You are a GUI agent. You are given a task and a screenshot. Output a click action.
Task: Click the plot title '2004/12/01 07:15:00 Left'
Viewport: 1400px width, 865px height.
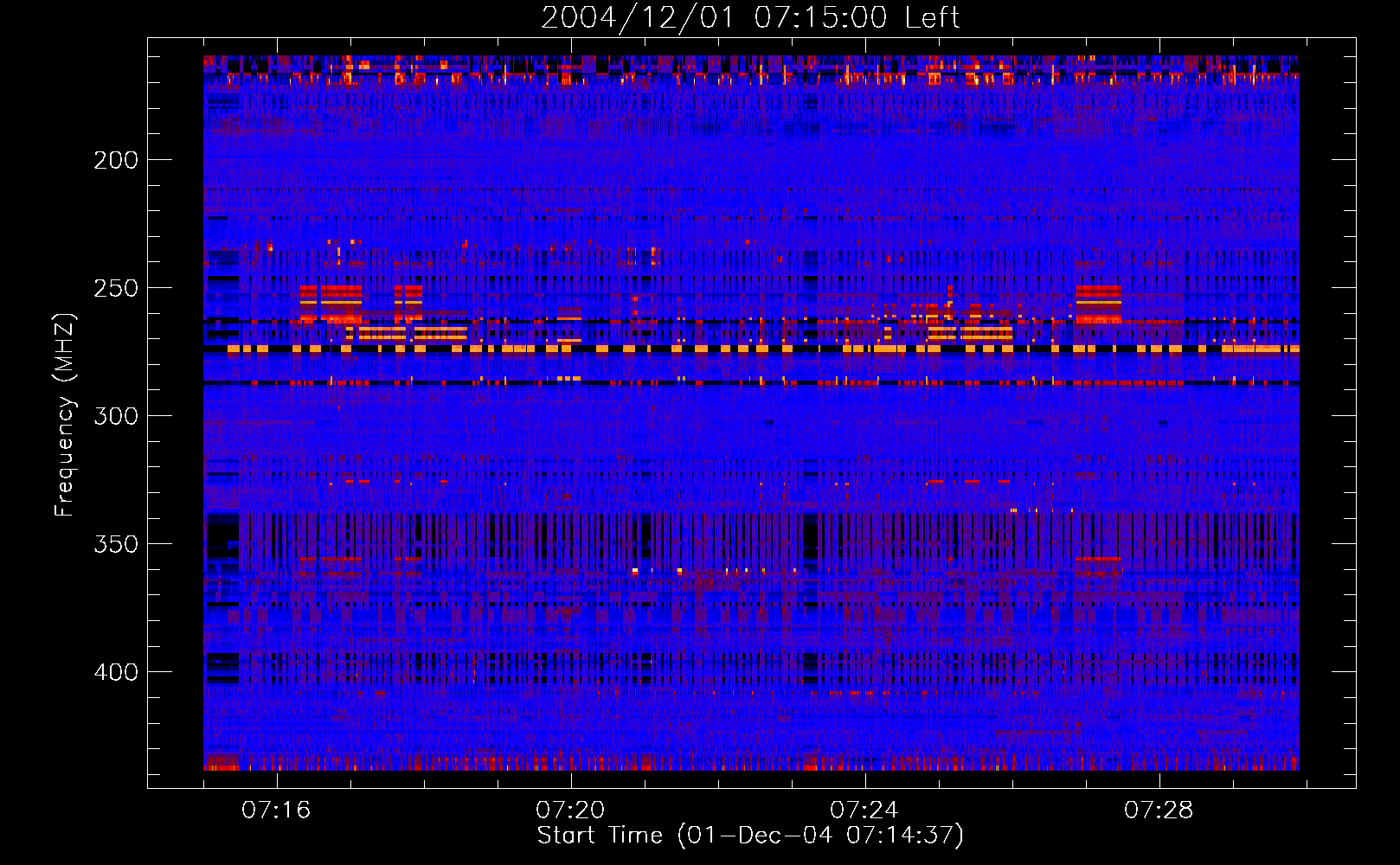click(750, 17)
